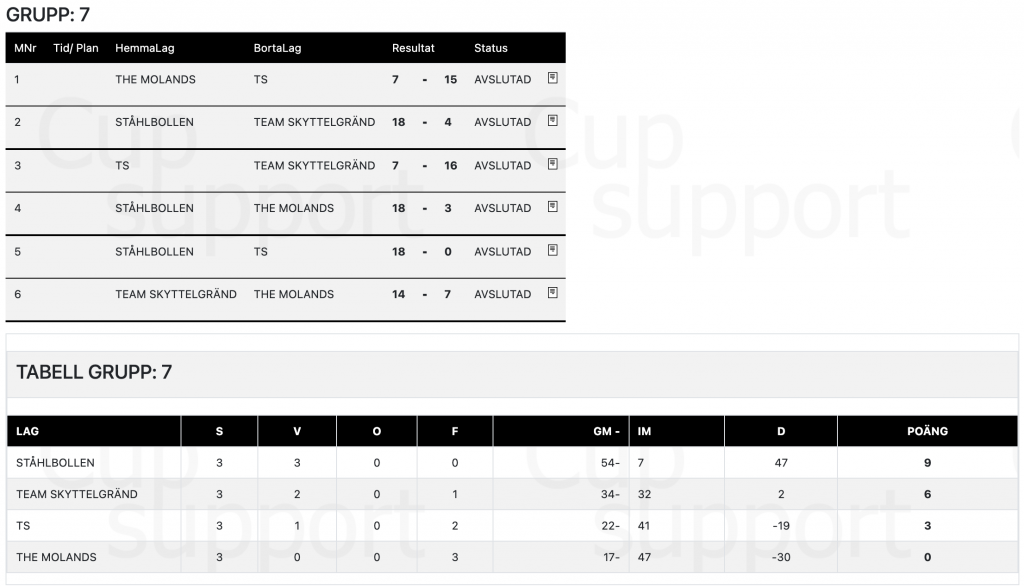
Task: Select STÅHLBOLLEN in the standings table
Action: pyautogui.click(x=56, y=463)
